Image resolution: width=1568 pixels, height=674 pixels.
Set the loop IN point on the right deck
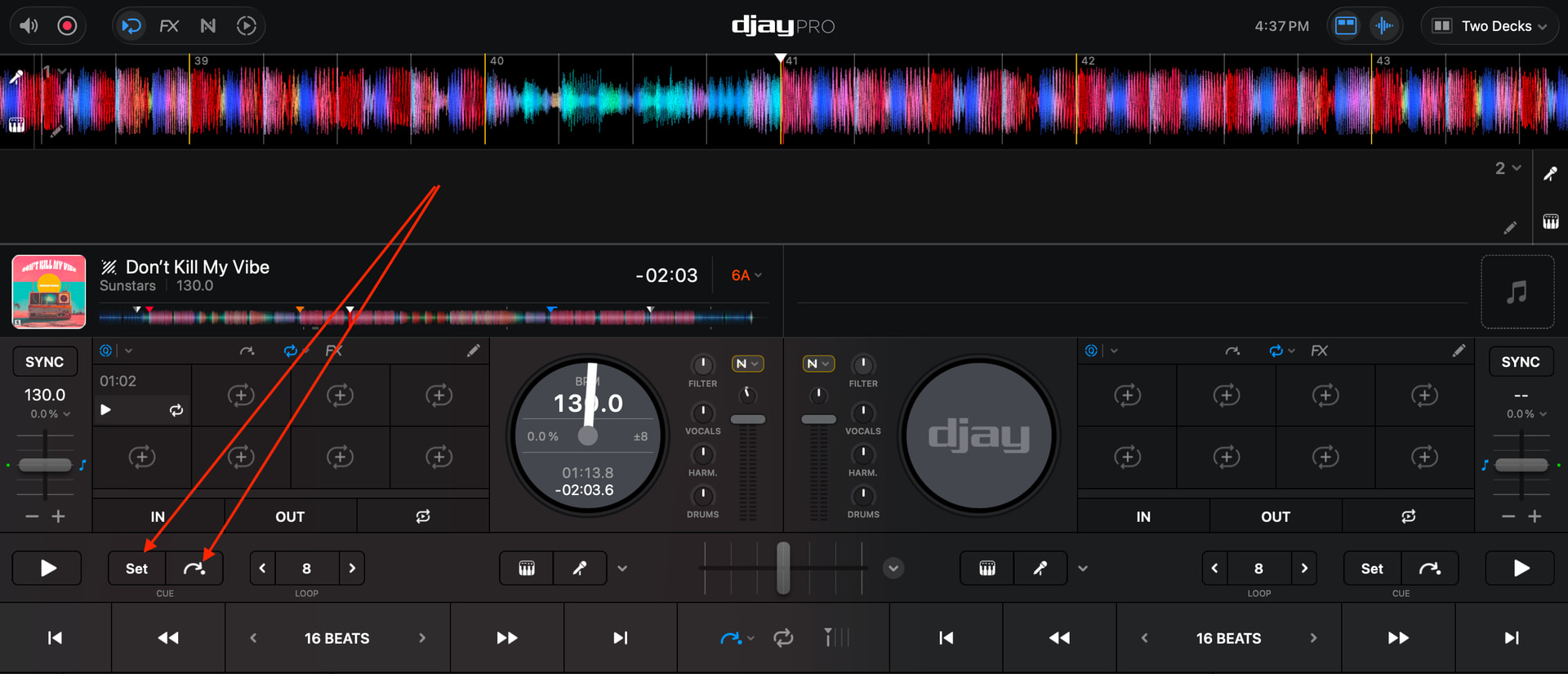(1143, 516)
